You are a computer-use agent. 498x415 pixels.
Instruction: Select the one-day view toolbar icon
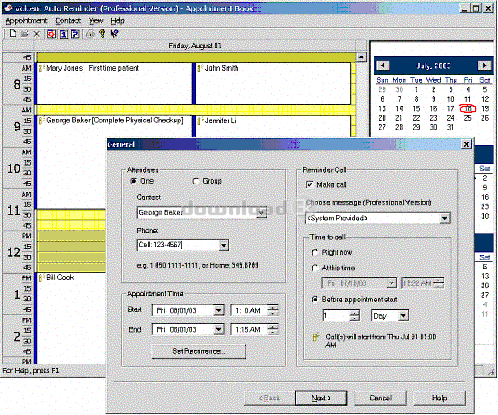pos(63,34)
